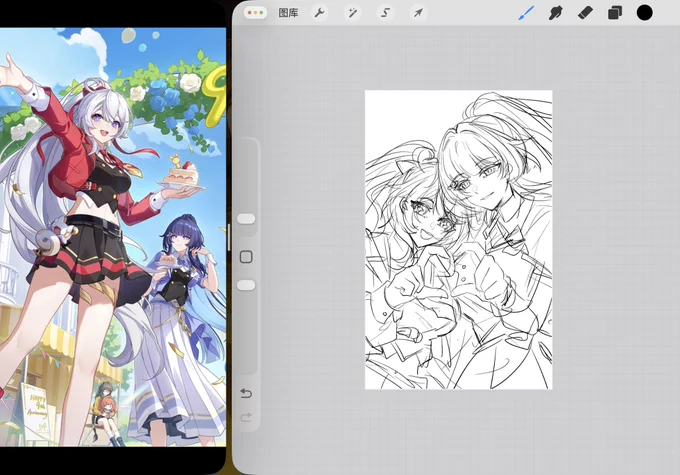Tap the sketch canvas
Screen dimensions: 680x475
458,240
